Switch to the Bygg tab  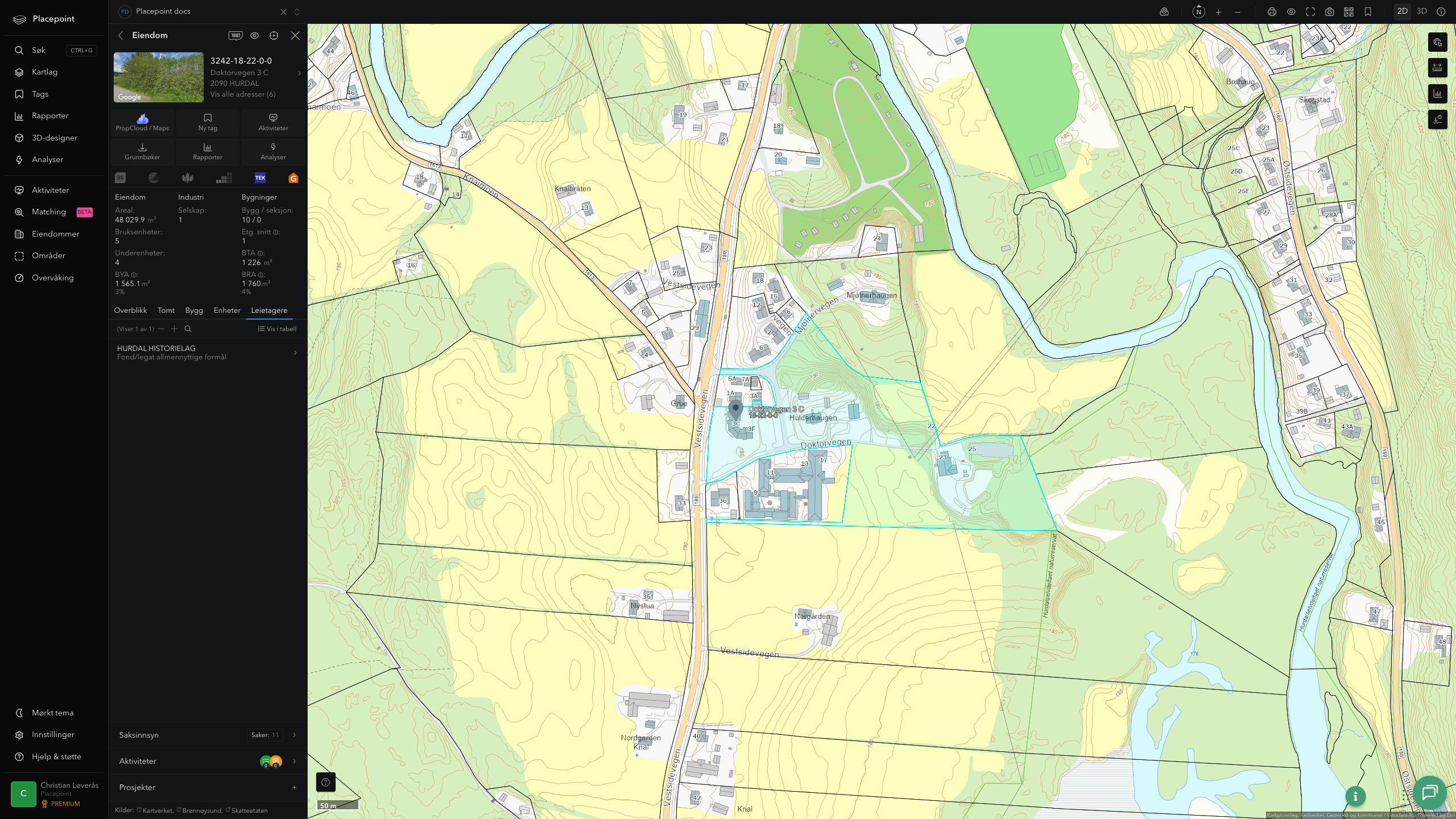(x=194, y=311)
